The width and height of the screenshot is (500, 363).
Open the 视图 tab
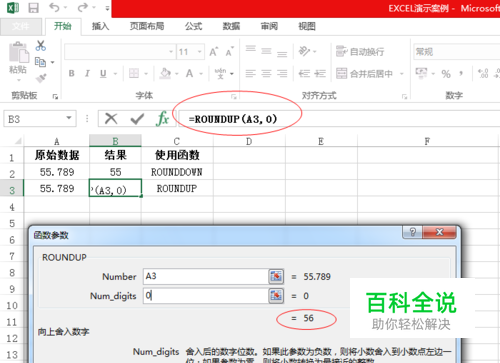(307, 26)
